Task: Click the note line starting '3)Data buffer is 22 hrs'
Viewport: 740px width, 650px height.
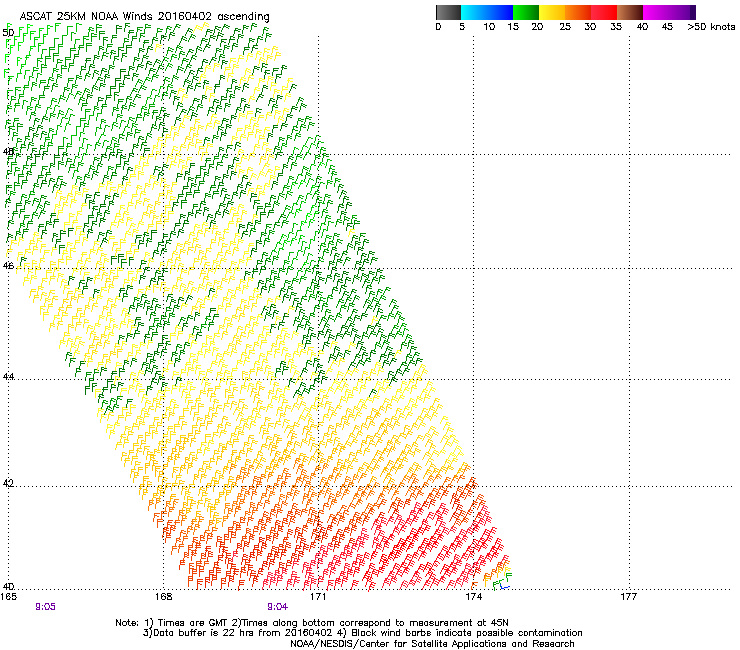Action: (362, 633)
